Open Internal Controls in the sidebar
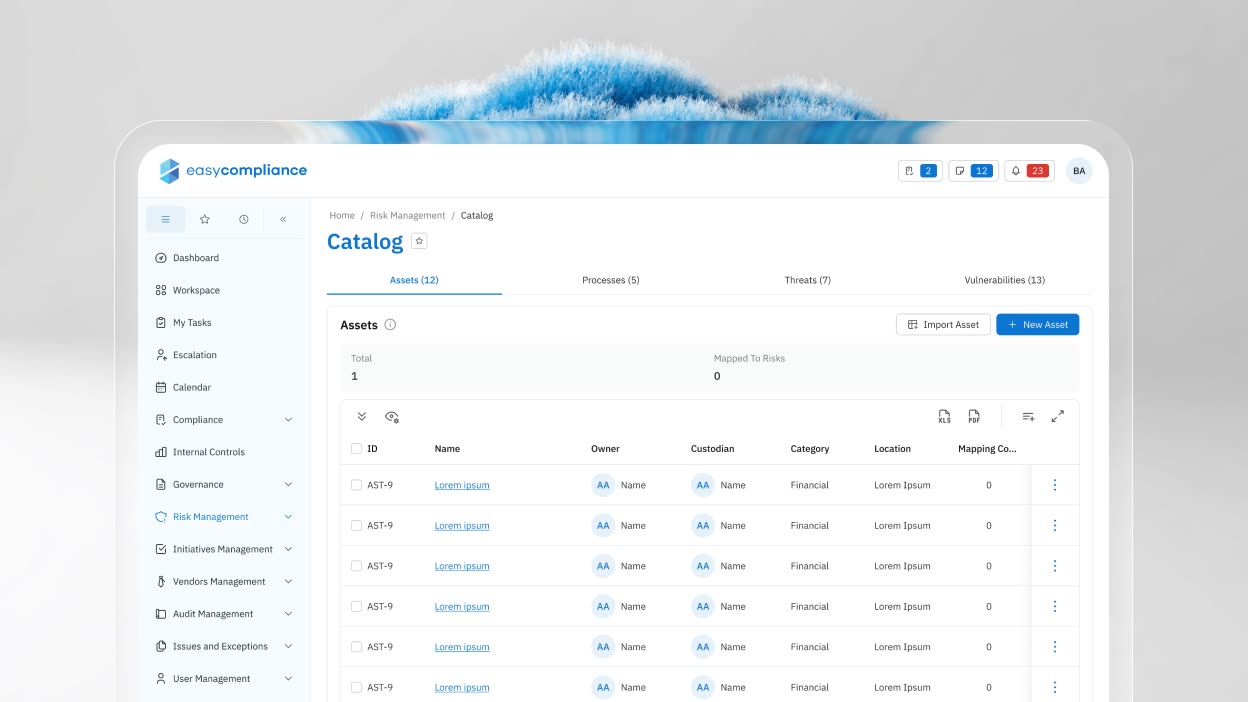The height and width of the screenshot is (702, 1248). 200,452
